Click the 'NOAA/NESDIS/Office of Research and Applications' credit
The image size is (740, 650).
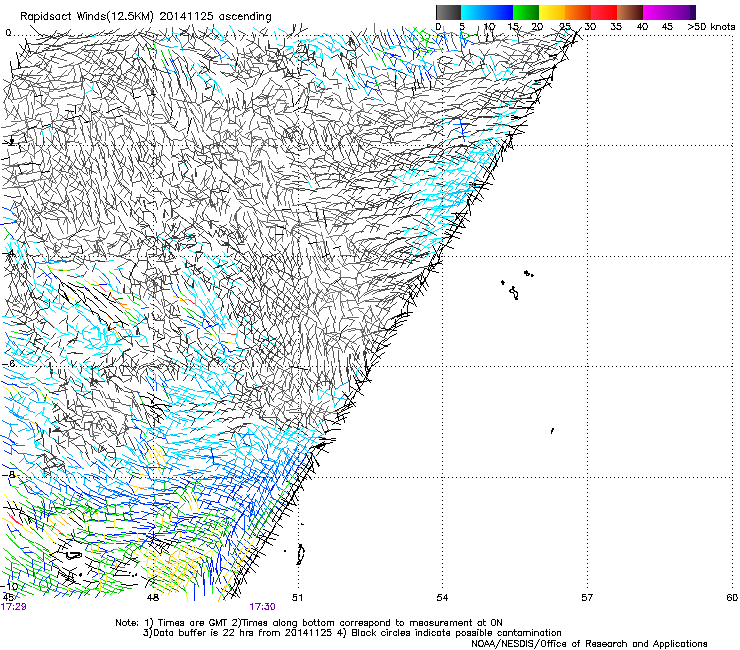coord(589,644)
